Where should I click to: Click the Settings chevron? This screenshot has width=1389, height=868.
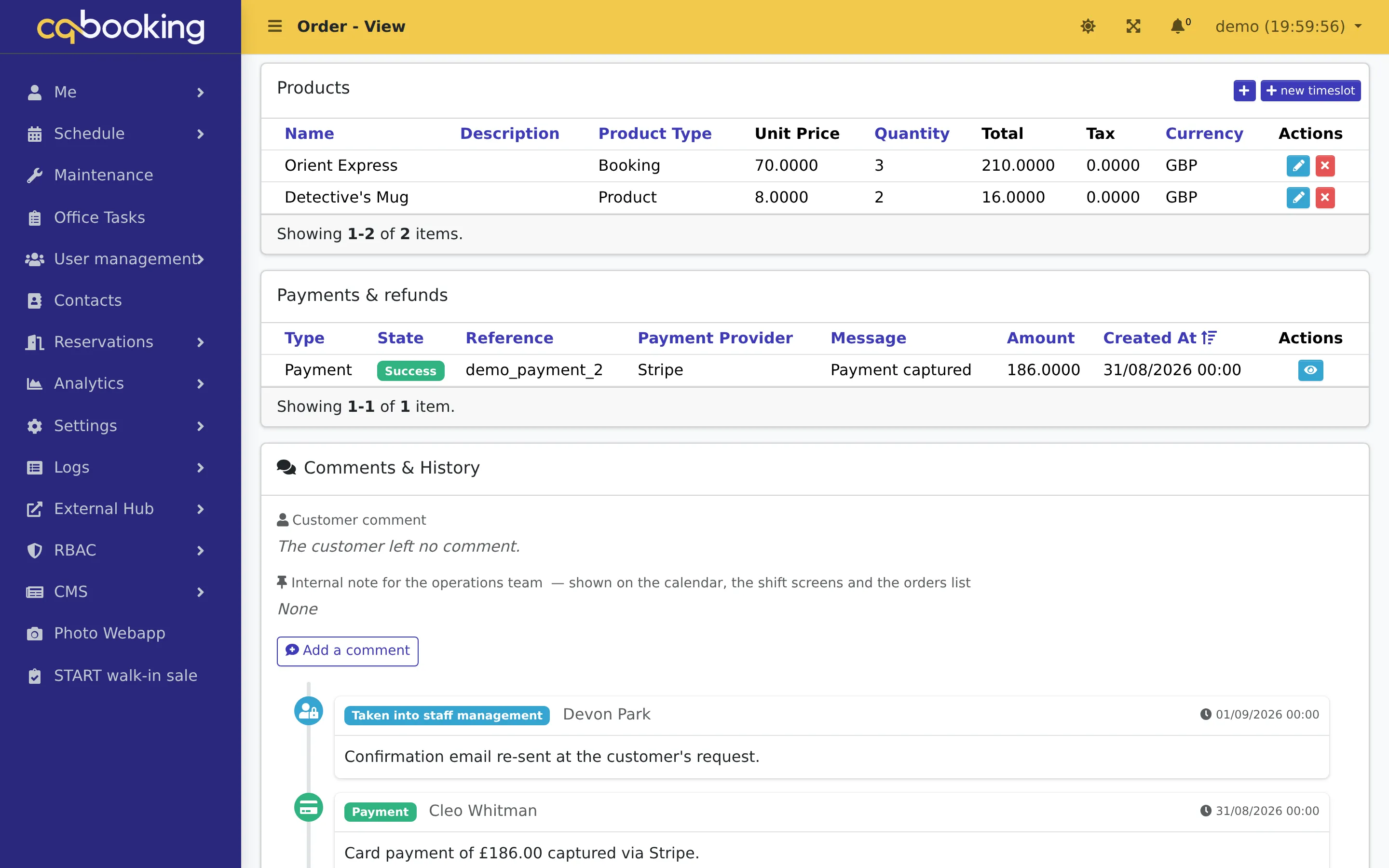200,426
